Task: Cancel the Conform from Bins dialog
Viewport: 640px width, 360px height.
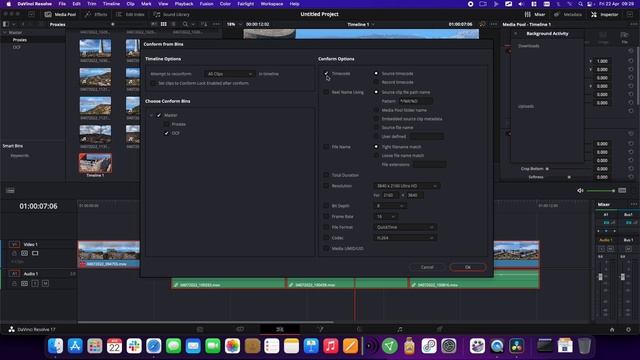Action: tap(427, 267)
